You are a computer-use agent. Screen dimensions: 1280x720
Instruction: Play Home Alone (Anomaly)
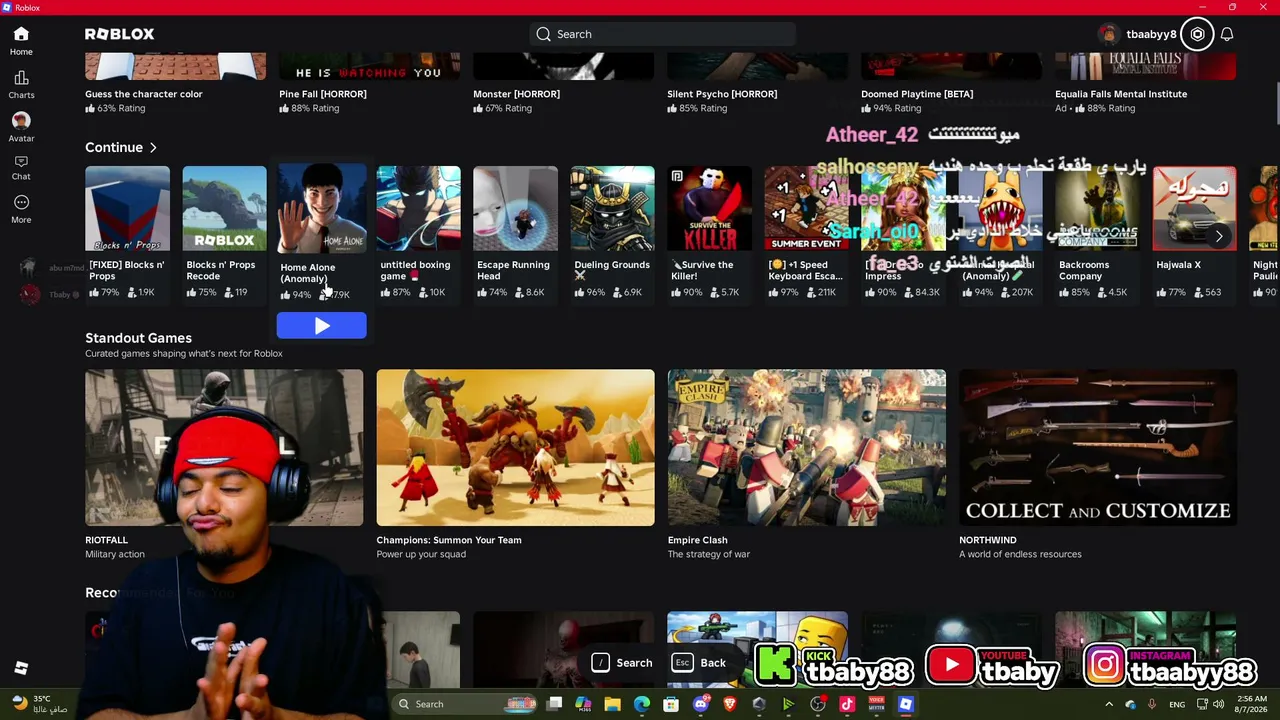pos(321,326)
